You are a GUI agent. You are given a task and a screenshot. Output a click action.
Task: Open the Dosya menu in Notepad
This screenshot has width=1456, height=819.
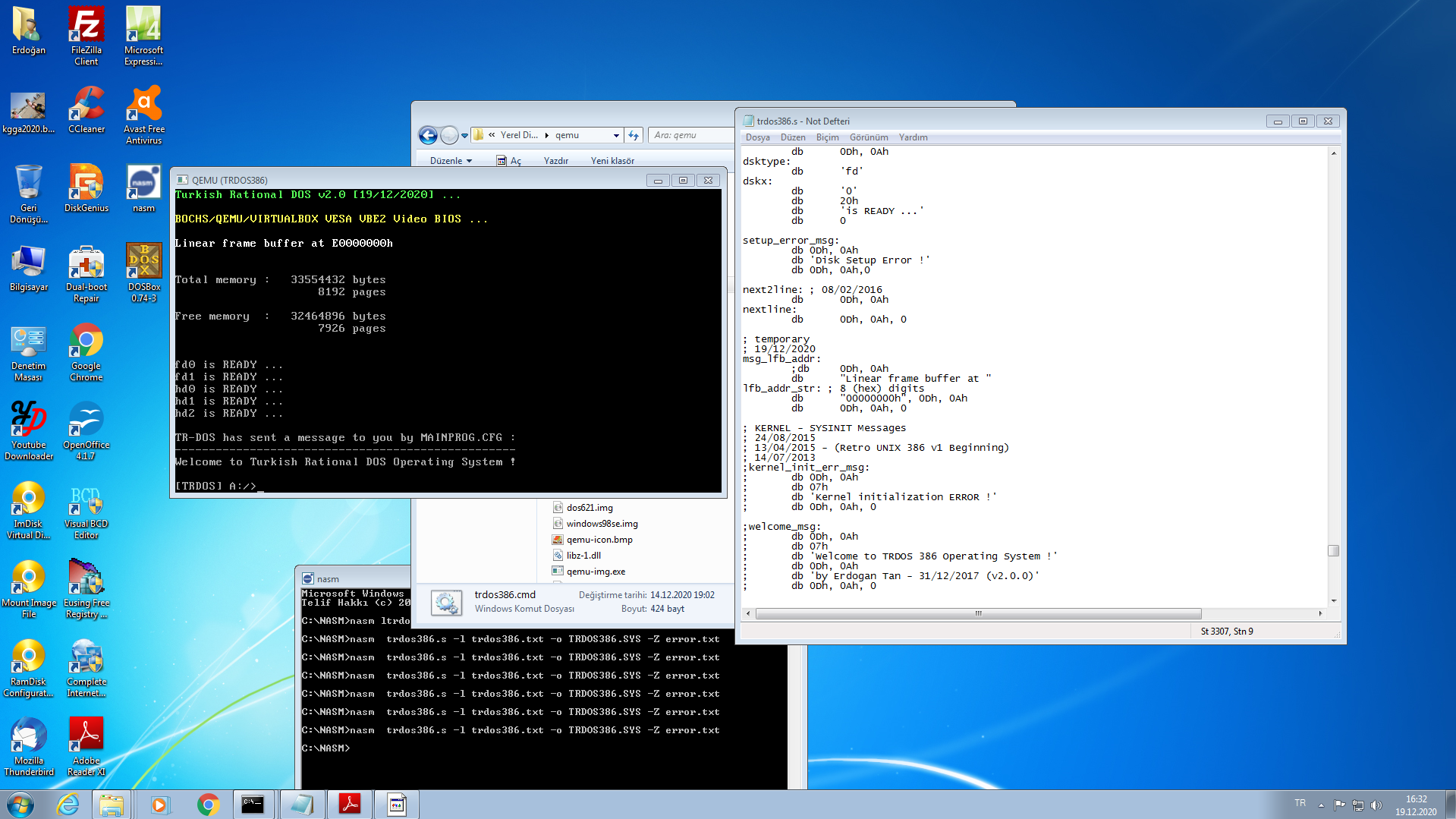pos(757,137)
